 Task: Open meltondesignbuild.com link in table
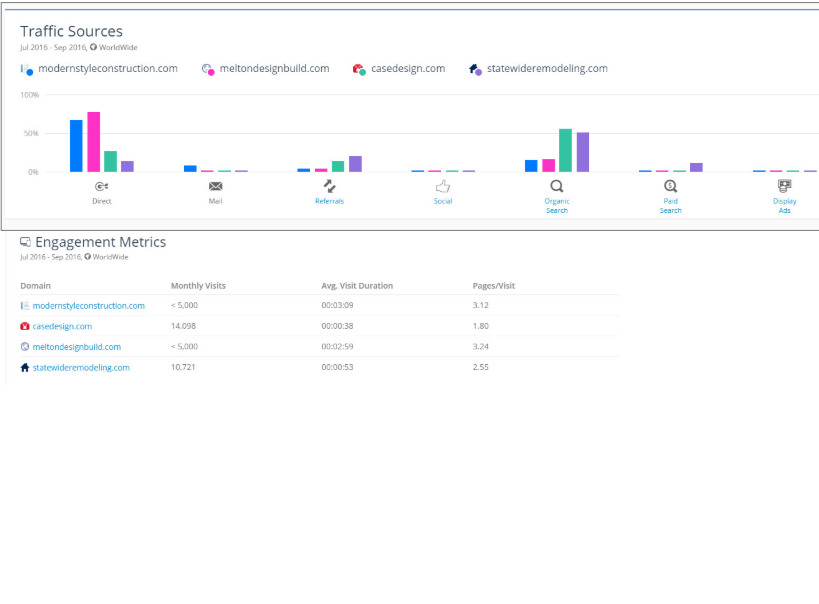pos(76,347)
